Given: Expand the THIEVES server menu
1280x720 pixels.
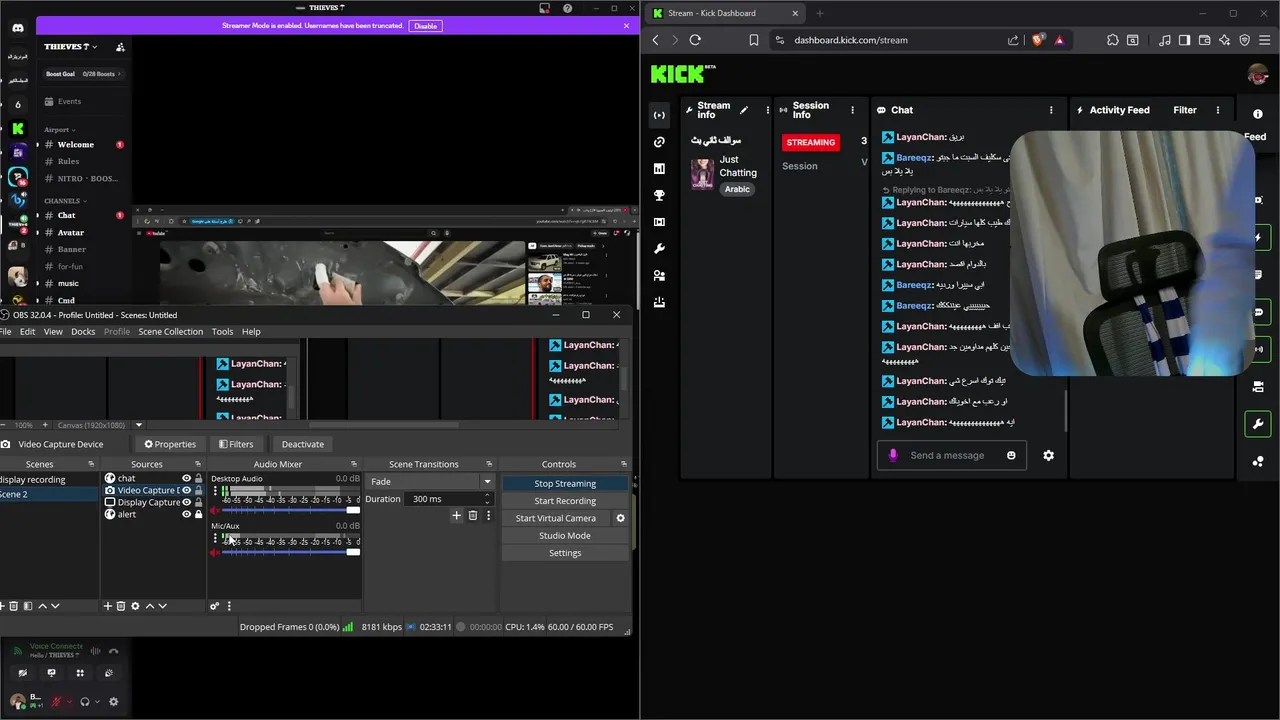Looking at the screenshot, I should point(70,47).
